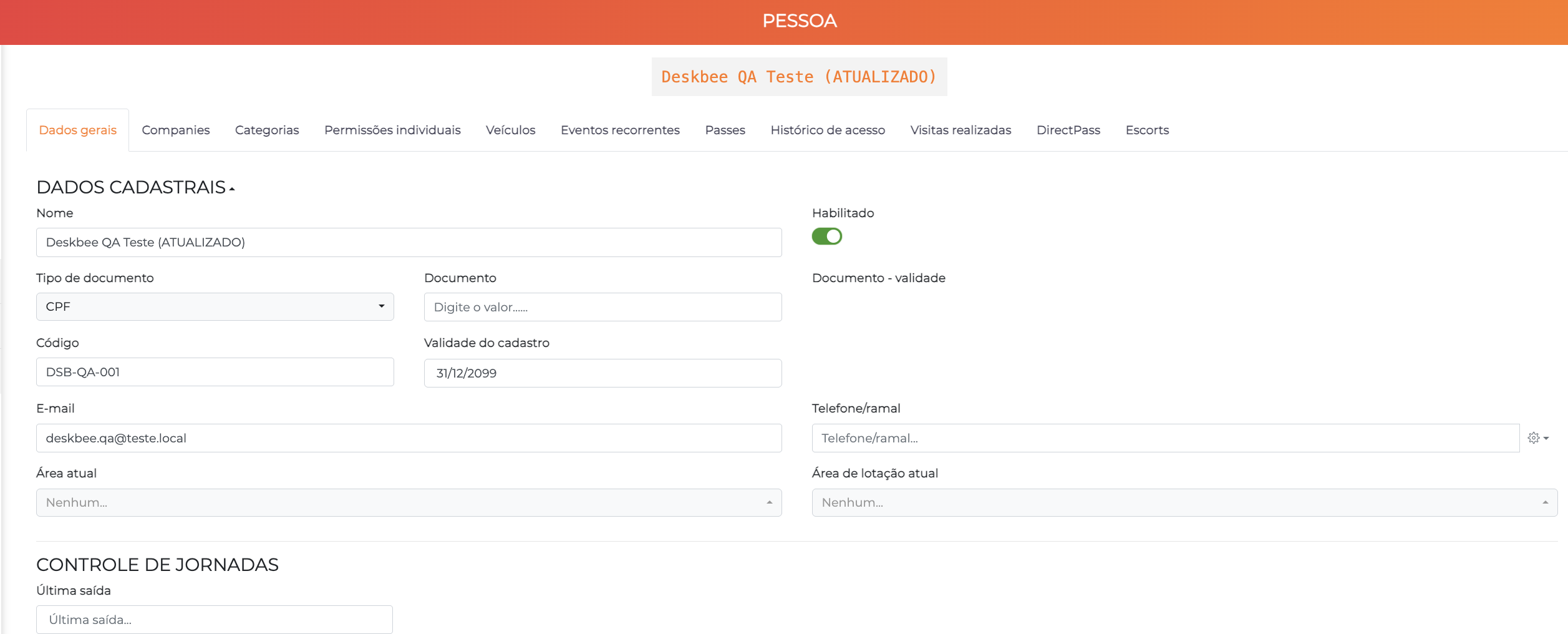The image size is (1568, 634).
Task: Open the Veículos tab
Action: [x=511, y=130]
